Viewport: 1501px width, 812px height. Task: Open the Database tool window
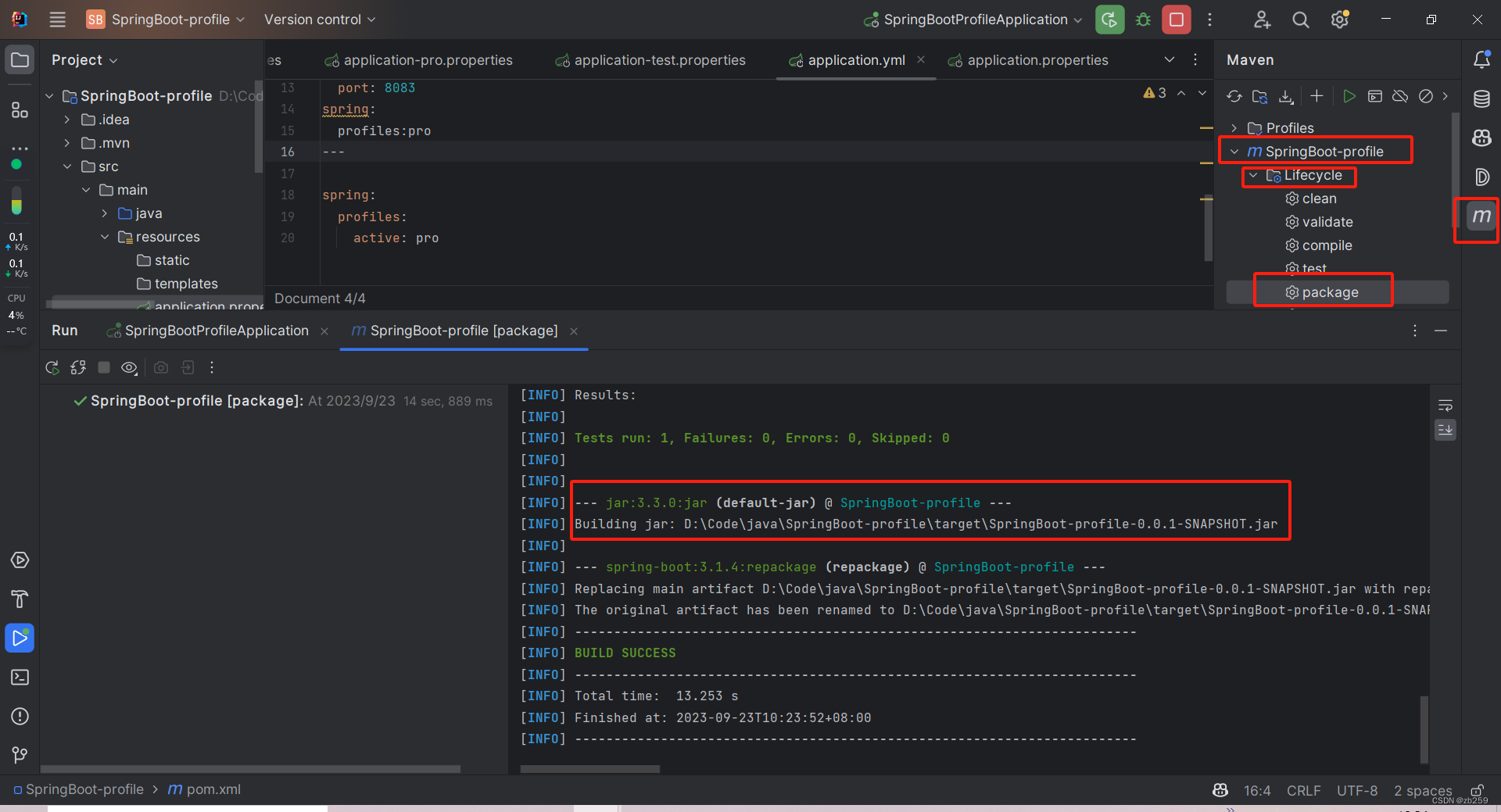tap(1481, 98)
